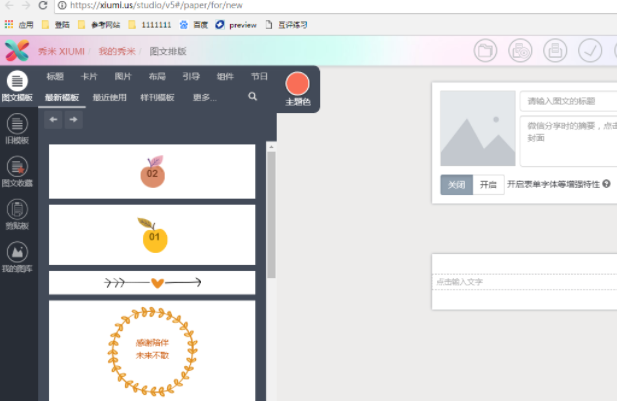
Task: Open the 应用 apps grid bookmark
Action: tap(19, 25)
